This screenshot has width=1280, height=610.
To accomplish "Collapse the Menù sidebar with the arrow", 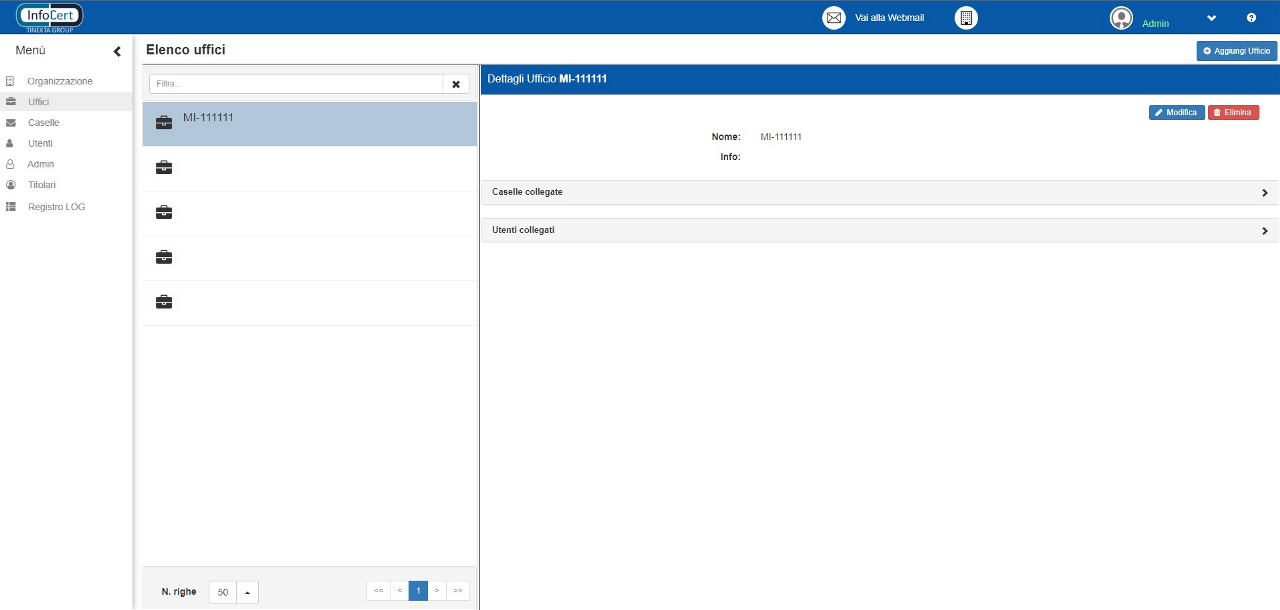I will [117, 51].
